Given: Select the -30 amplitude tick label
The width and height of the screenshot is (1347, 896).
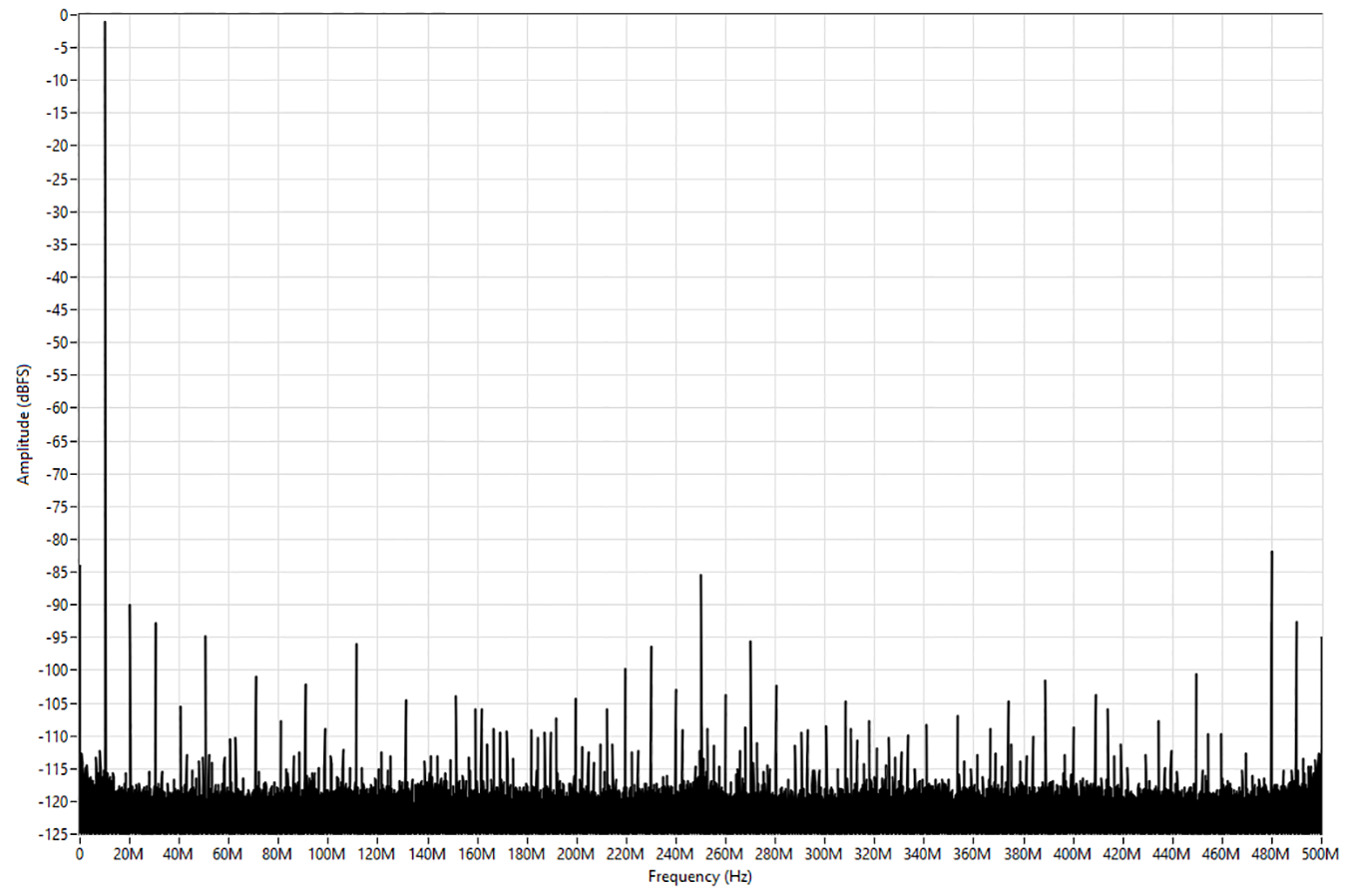Looking at the screenshot, I should coord(58,212).
